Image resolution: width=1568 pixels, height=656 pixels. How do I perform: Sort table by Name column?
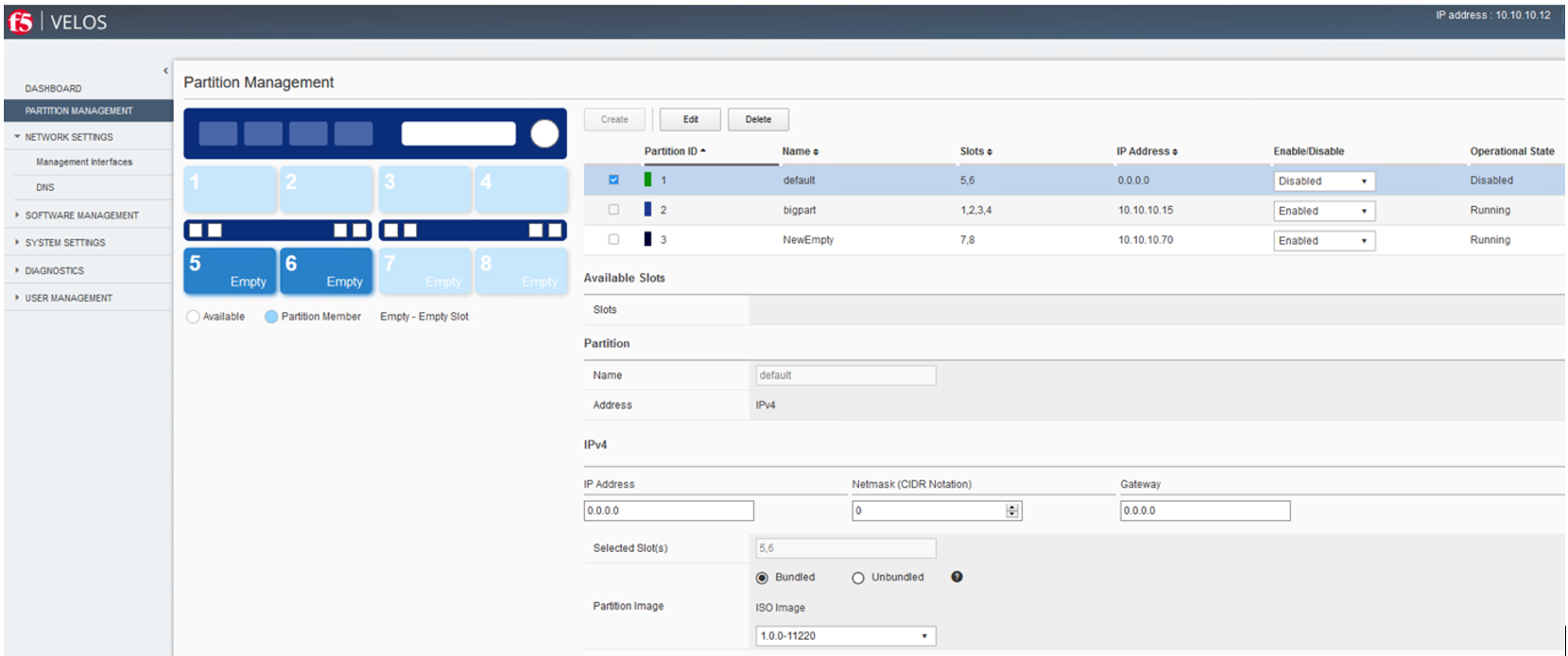(x=801, y=151)
